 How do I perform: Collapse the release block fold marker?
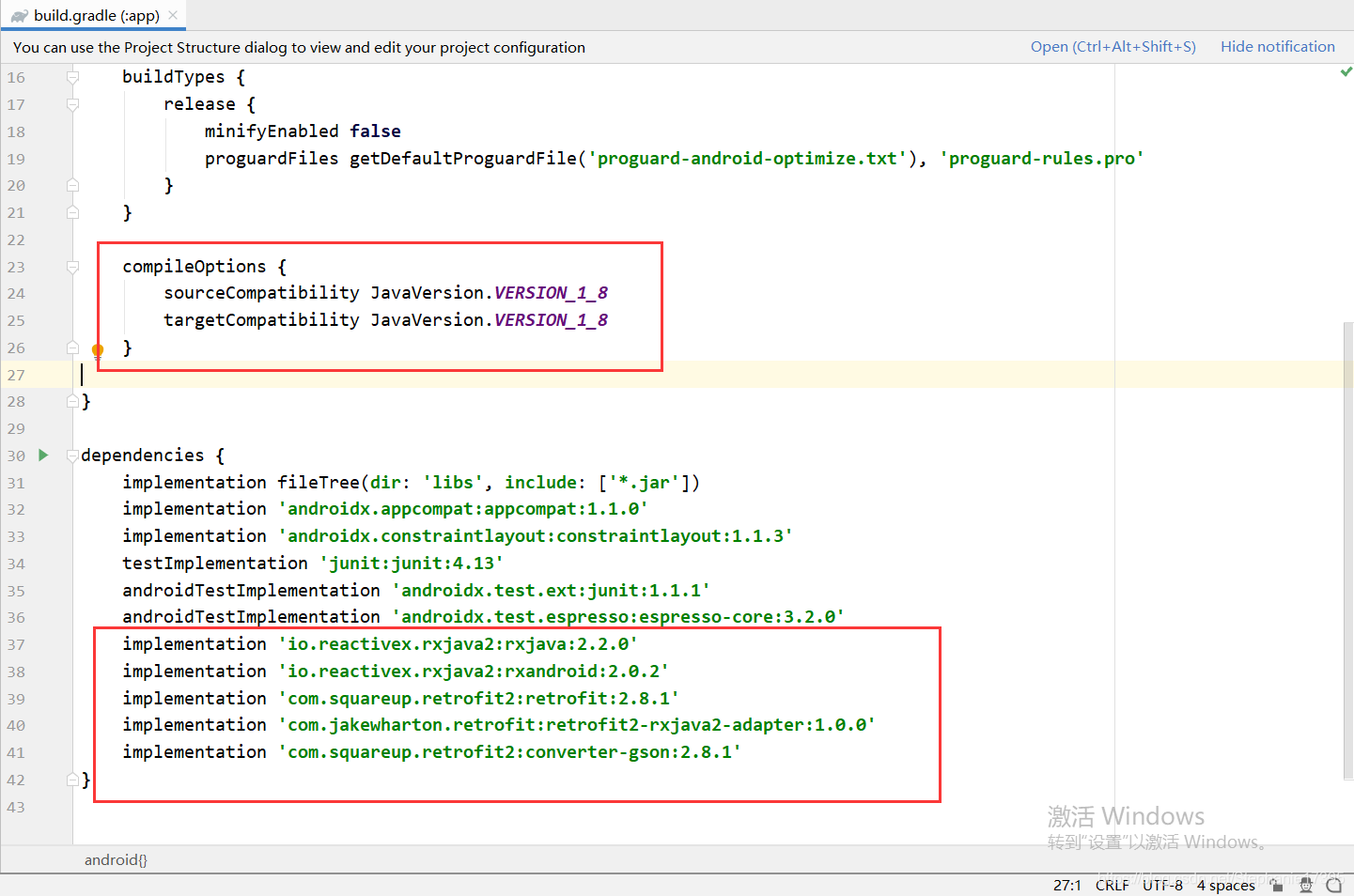(72, 104)
